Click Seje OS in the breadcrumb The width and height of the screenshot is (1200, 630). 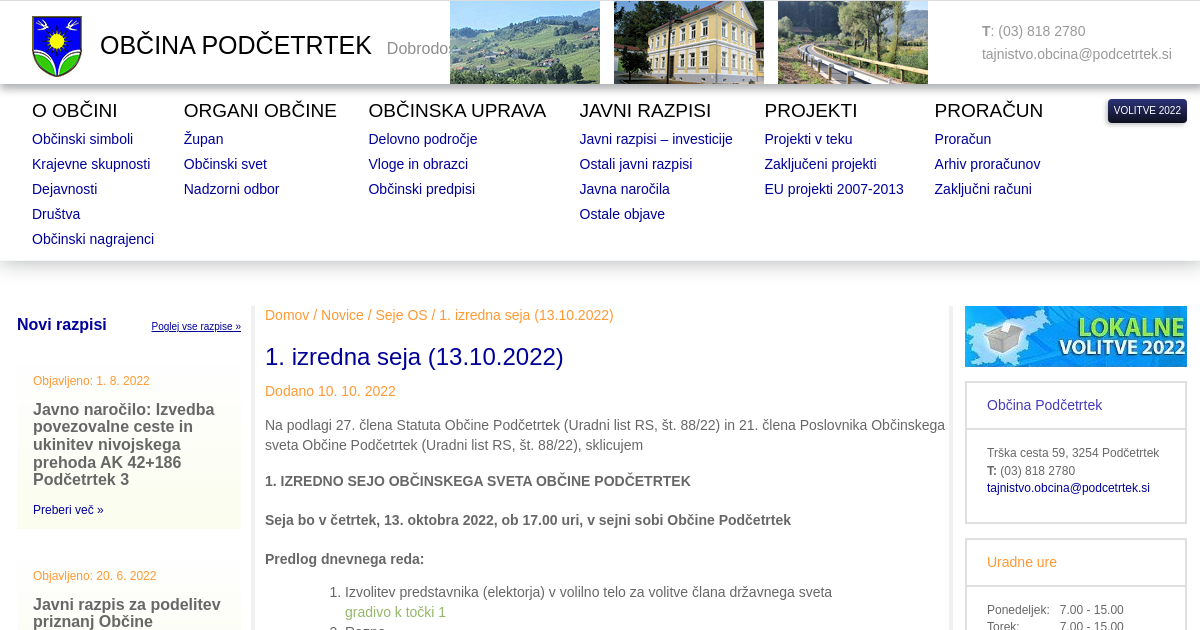[x=401, y=315]
